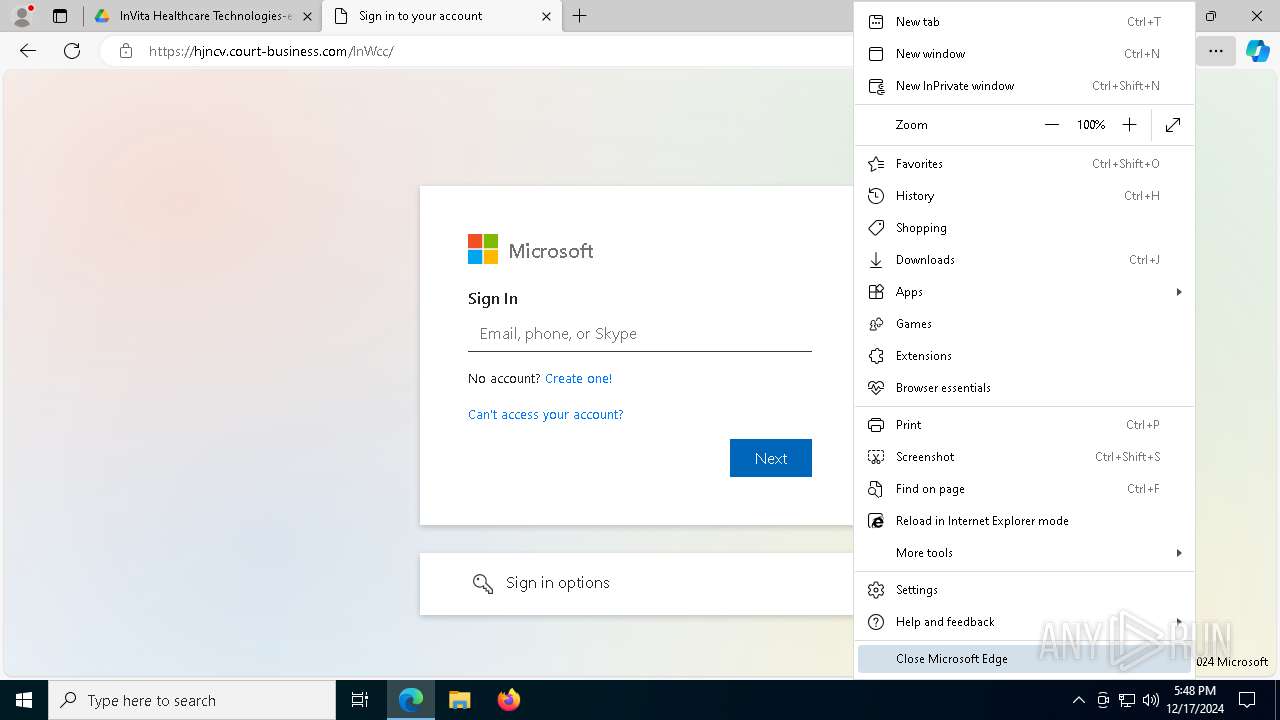This screenshot has height=720, width=1280.
Task: Open File Explorer from taskbar
Action: pos(459,700)
